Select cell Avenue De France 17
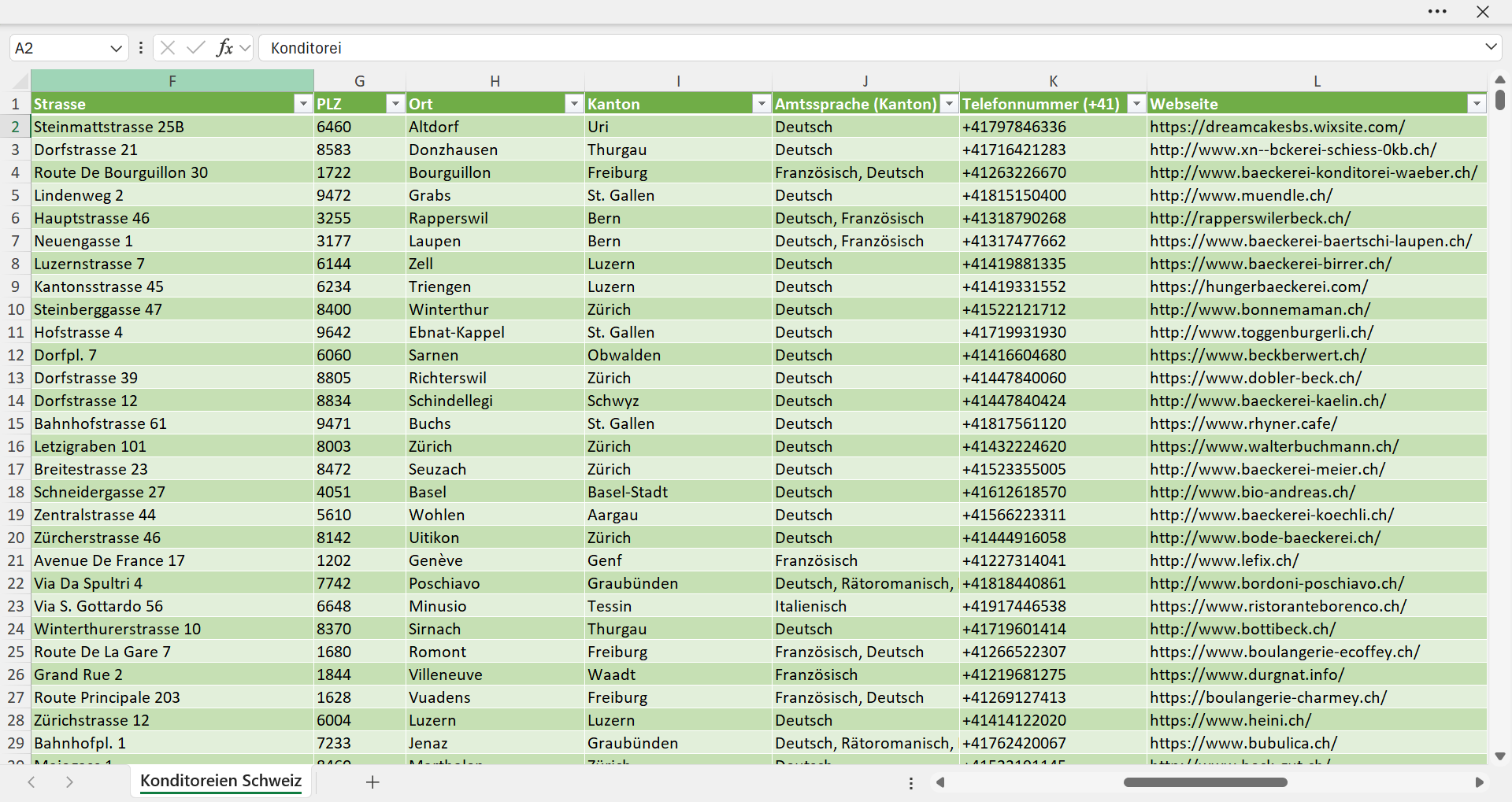Image resolution: width=1512 pixels, height=802 pixels. tap(172, 560)
